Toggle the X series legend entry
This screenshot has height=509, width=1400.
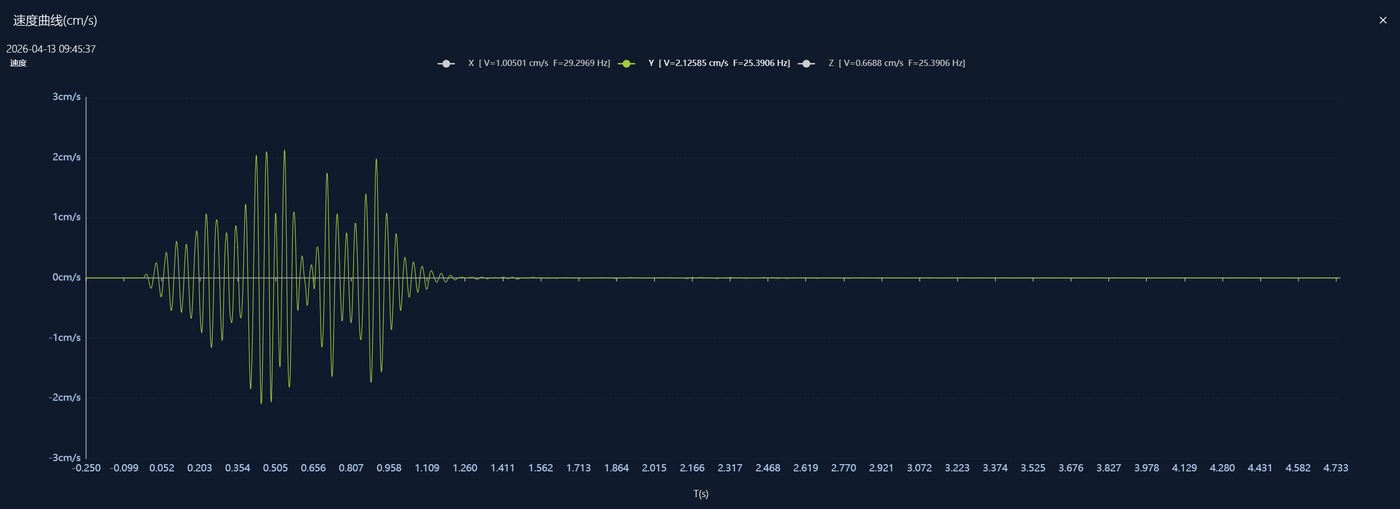pos(524,63)
